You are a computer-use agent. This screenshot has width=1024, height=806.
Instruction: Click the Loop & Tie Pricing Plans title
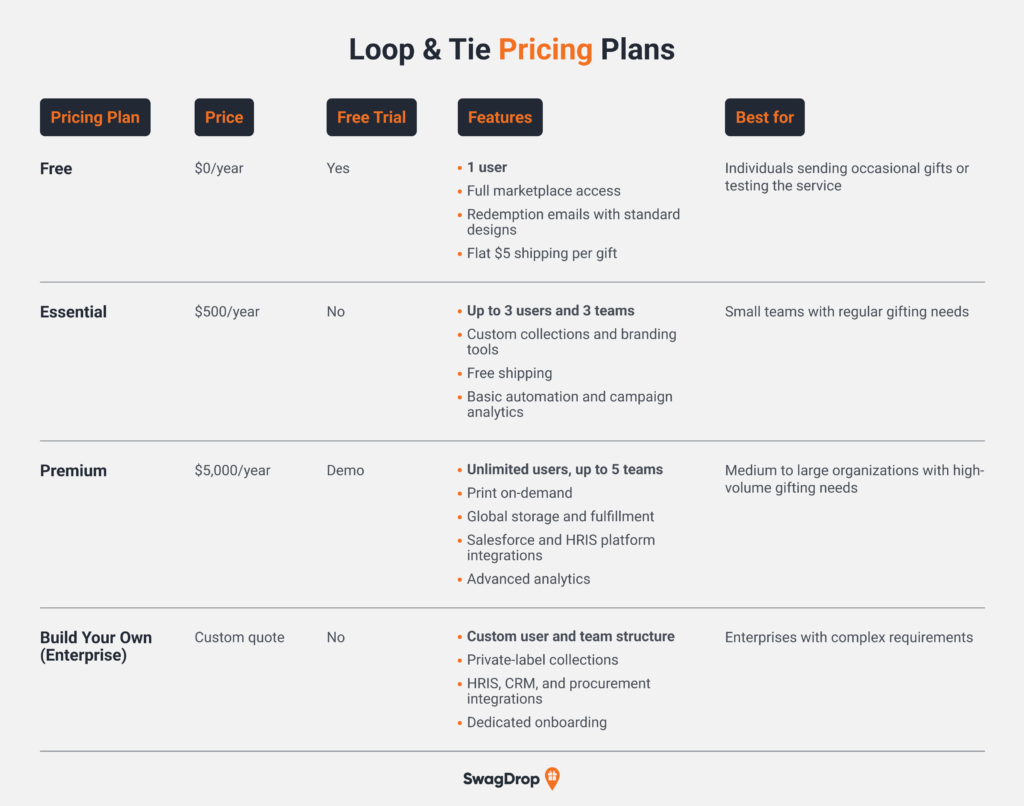coord(512,49)
